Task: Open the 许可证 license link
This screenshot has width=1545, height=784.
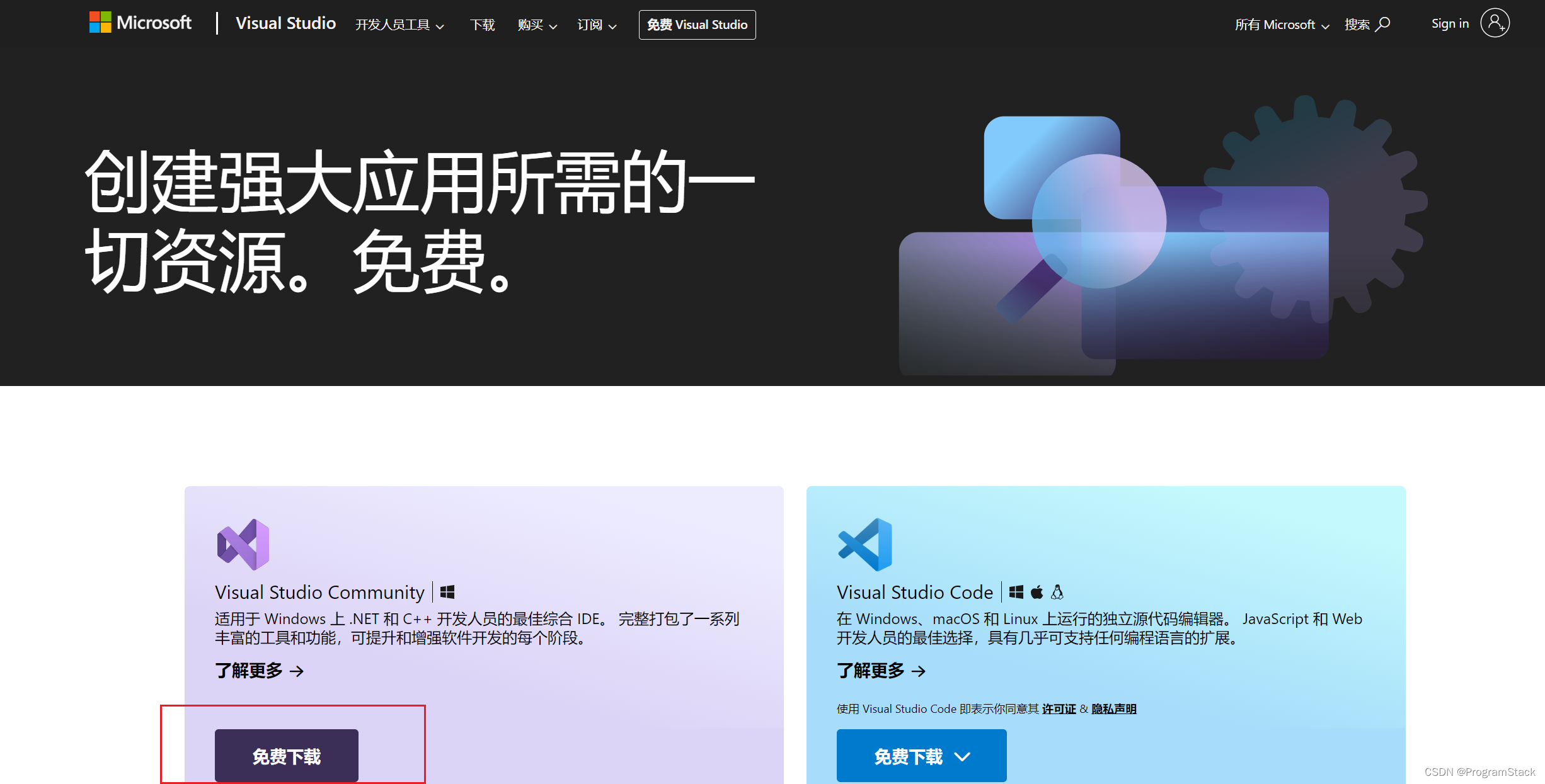Action: tap(1059, 709)
